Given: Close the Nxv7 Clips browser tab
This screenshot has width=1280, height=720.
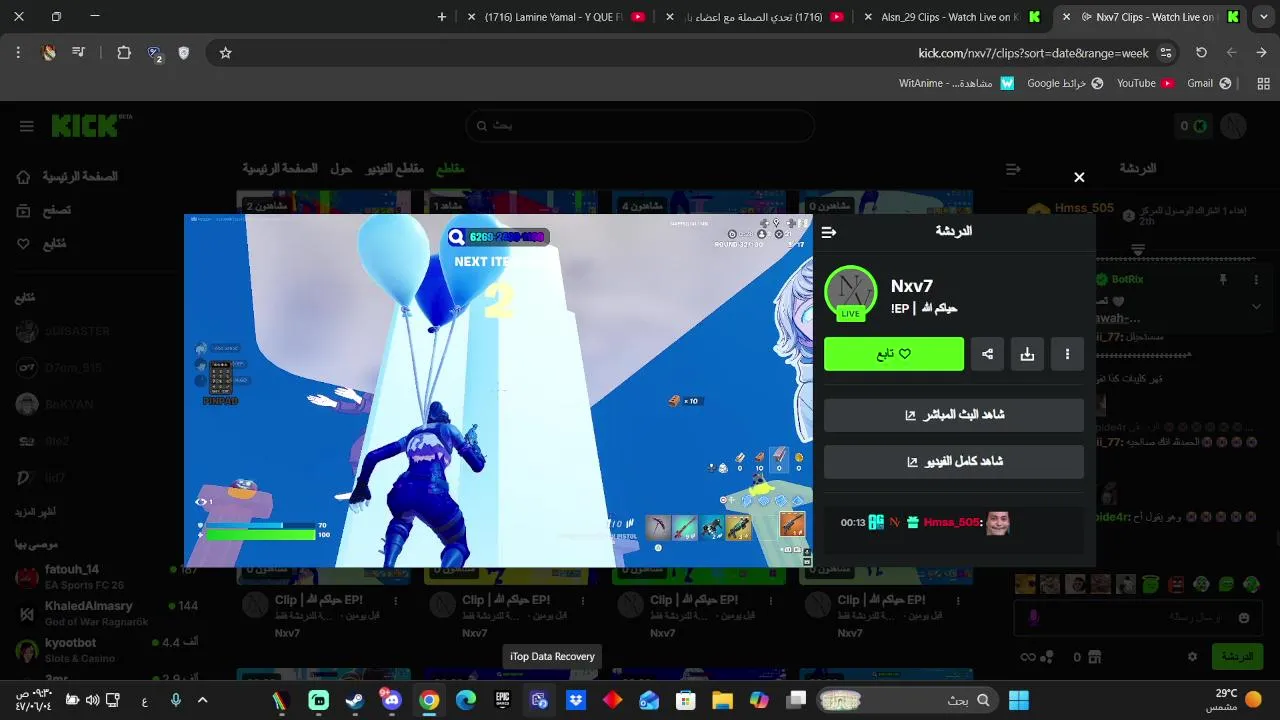Looking at the screenshot, I should [x=1066, y=17].
